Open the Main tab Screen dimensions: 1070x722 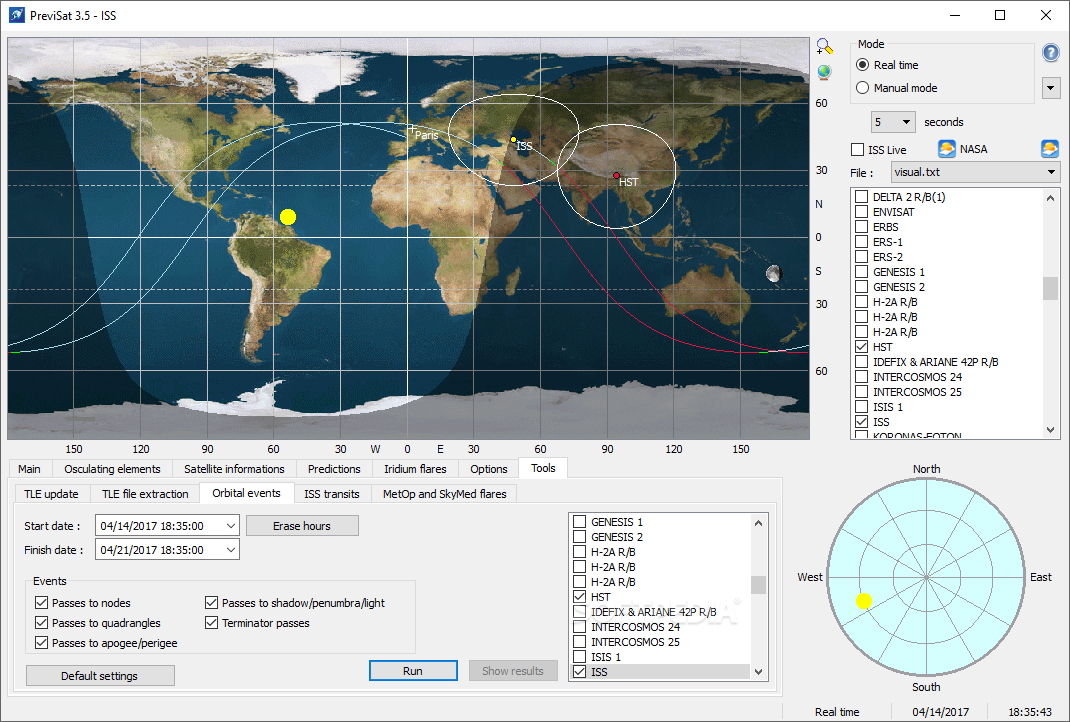(x=29, y=469)
